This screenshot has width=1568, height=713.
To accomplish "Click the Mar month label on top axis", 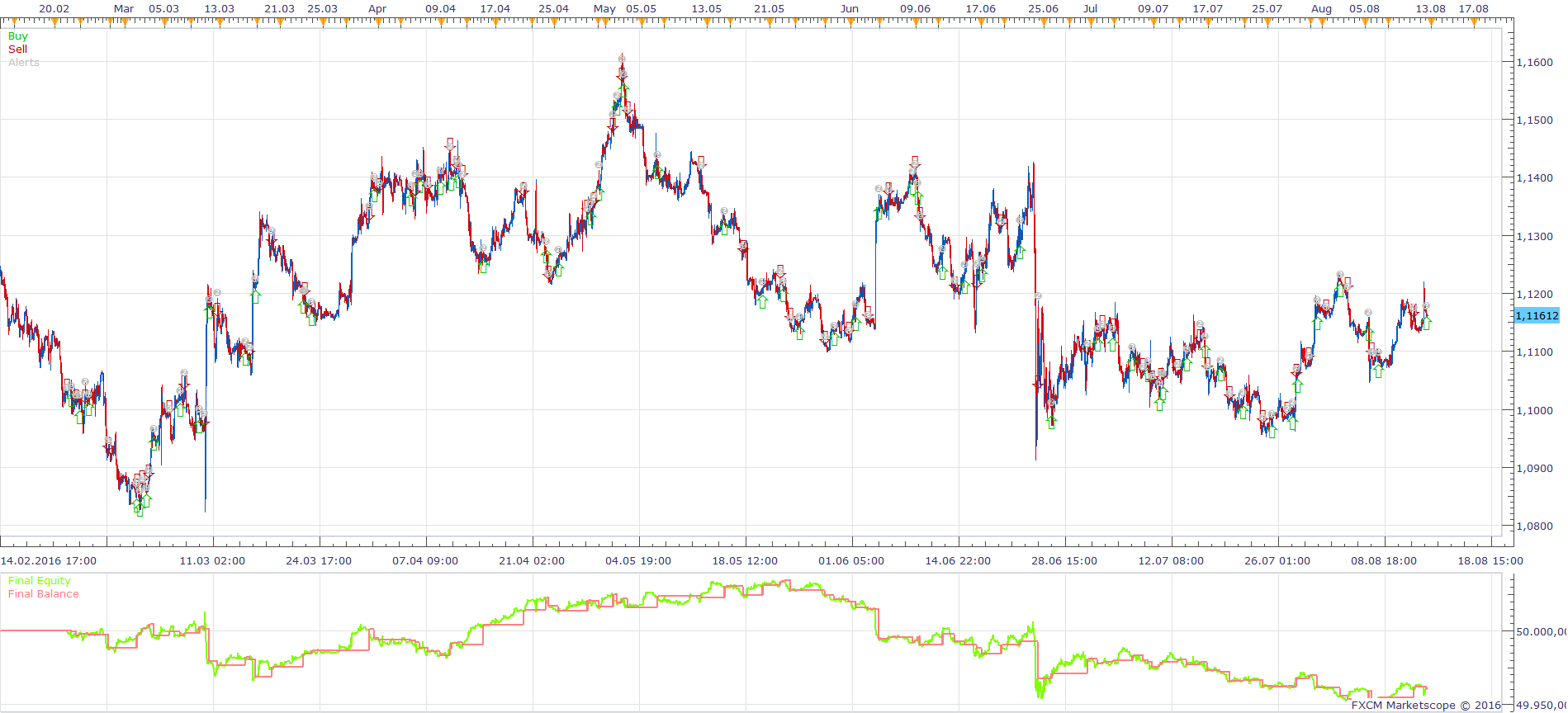I will (x=124, y=9).
